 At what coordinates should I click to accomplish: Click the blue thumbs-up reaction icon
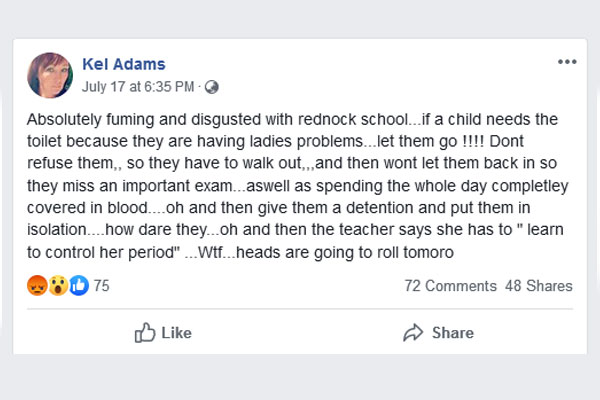point(78,286)
